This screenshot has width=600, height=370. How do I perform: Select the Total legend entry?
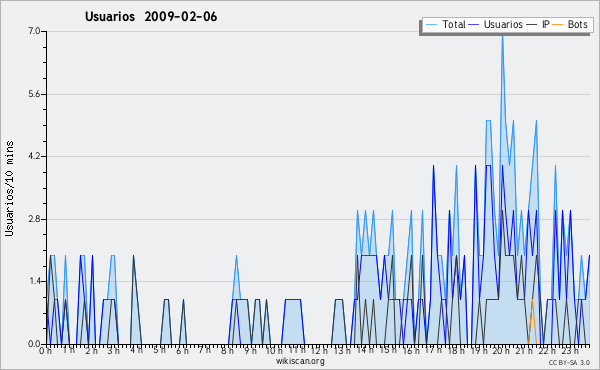coord(445,24)
